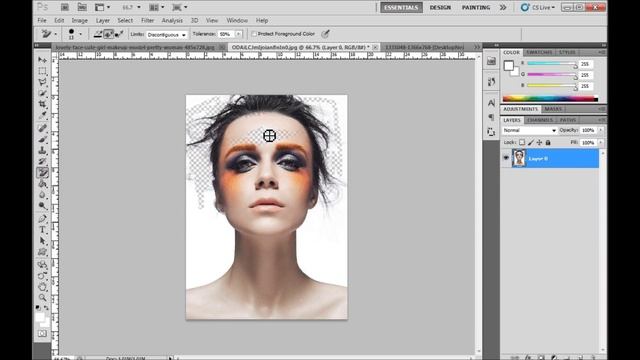Select the Zoom tool in toolbox
Image resolution: width=640 pixels, height=360 pixels.
pos(42,298)
